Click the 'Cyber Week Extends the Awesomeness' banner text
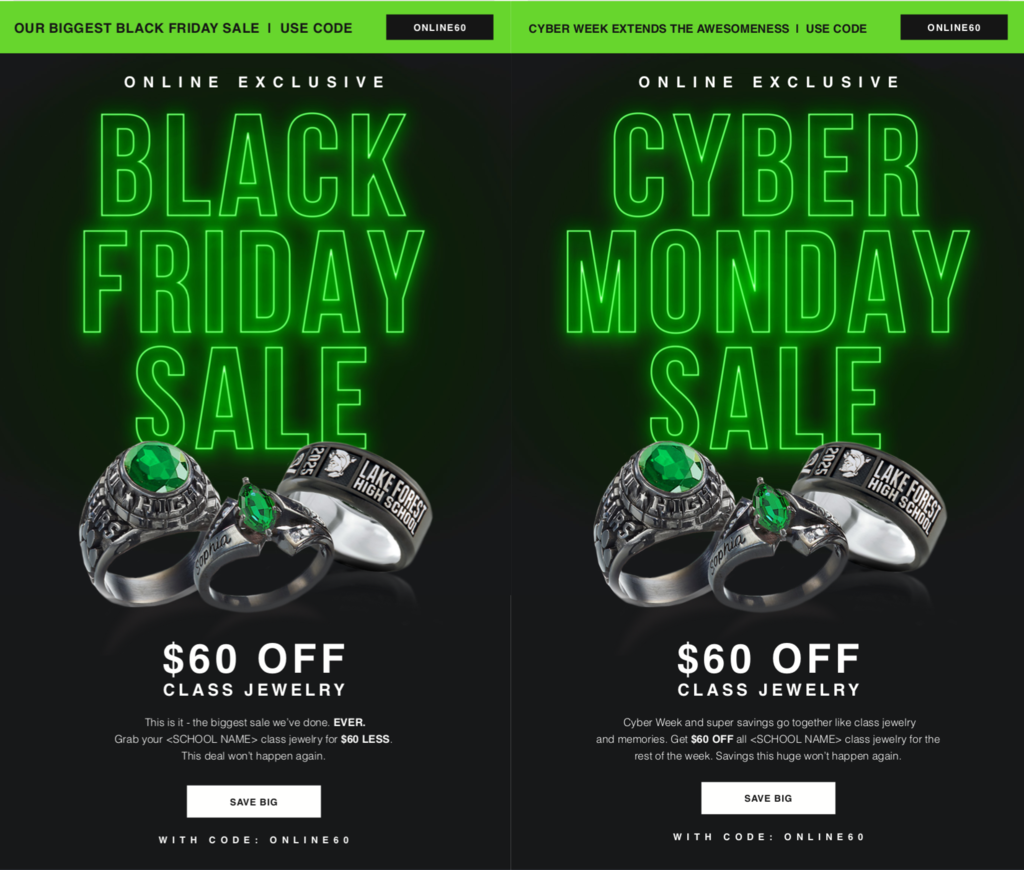 point(658,29)
